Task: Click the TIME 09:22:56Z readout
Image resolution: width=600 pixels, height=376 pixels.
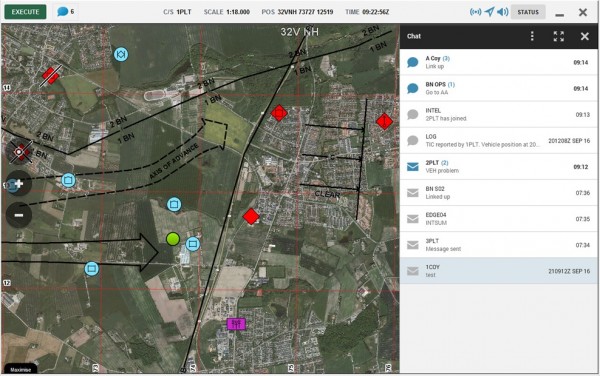Action: point(367,12)
